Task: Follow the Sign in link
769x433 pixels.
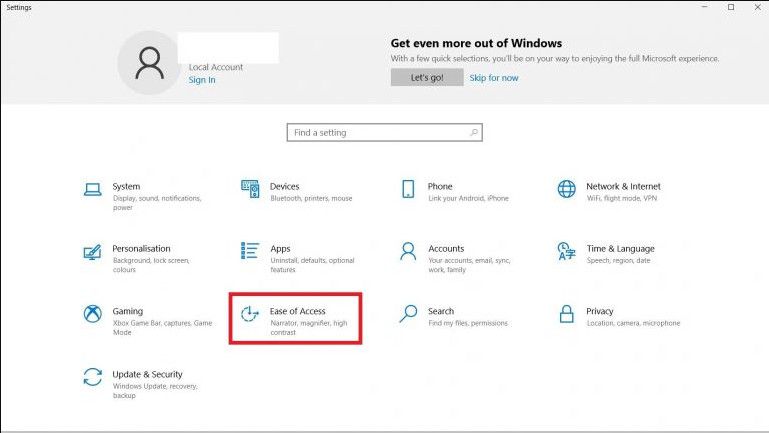Action: click(x=202, y=80)
